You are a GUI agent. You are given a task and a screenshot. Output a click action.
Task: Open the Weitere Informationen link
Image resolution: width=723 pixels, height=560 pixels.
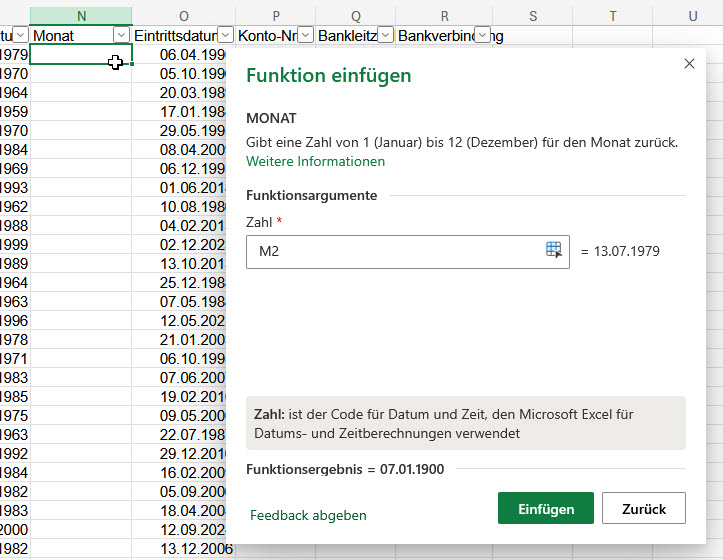coord(315,161)
